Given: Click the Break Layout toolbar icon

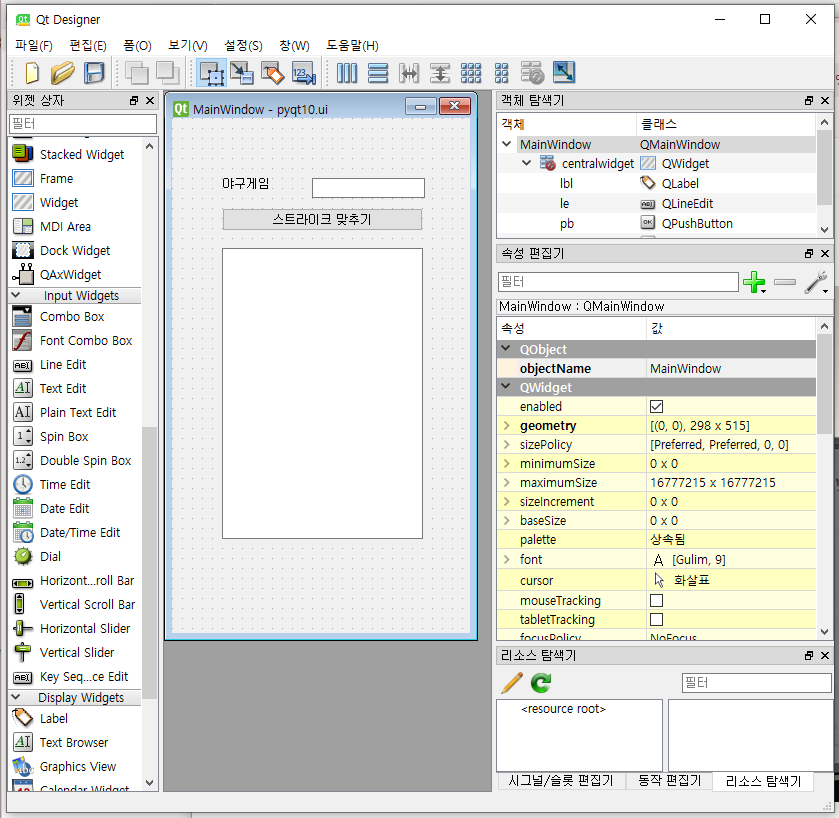Looking at the screenshot, I should coord(532,73).
